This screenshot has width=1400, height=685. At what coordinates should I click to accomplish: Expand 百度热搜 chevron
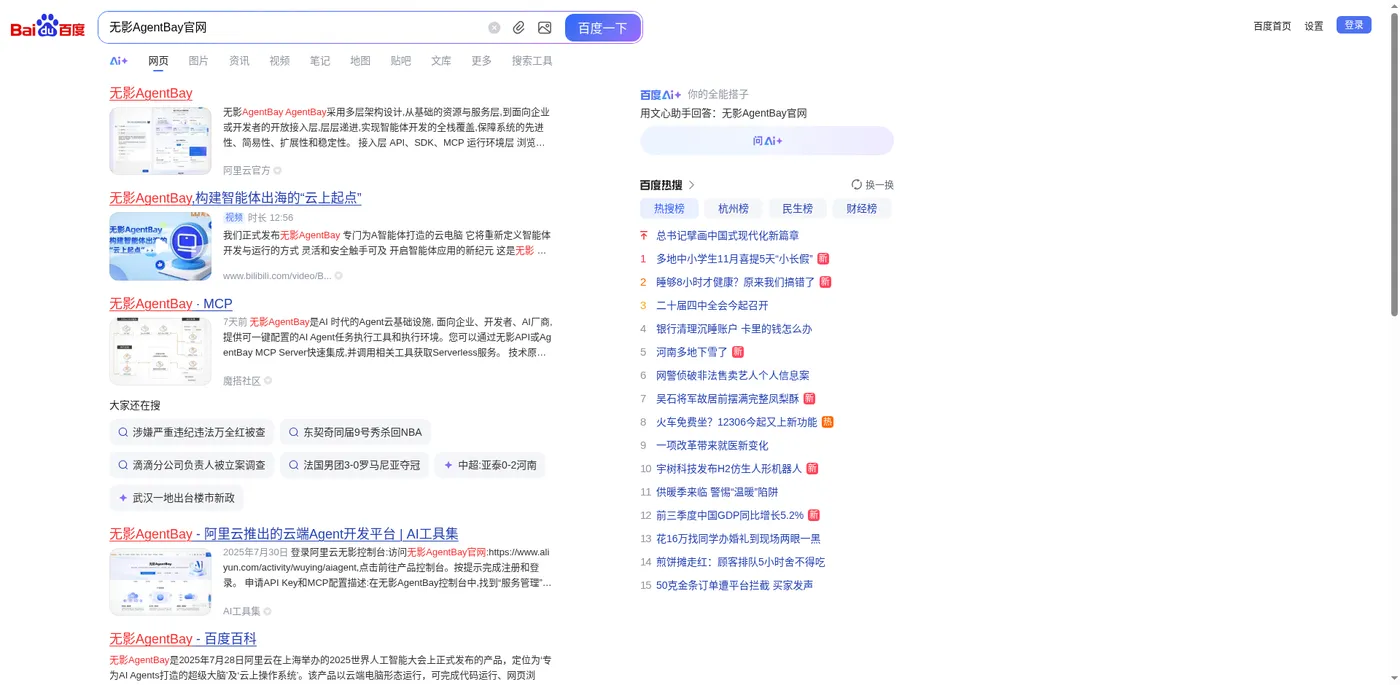691,185
